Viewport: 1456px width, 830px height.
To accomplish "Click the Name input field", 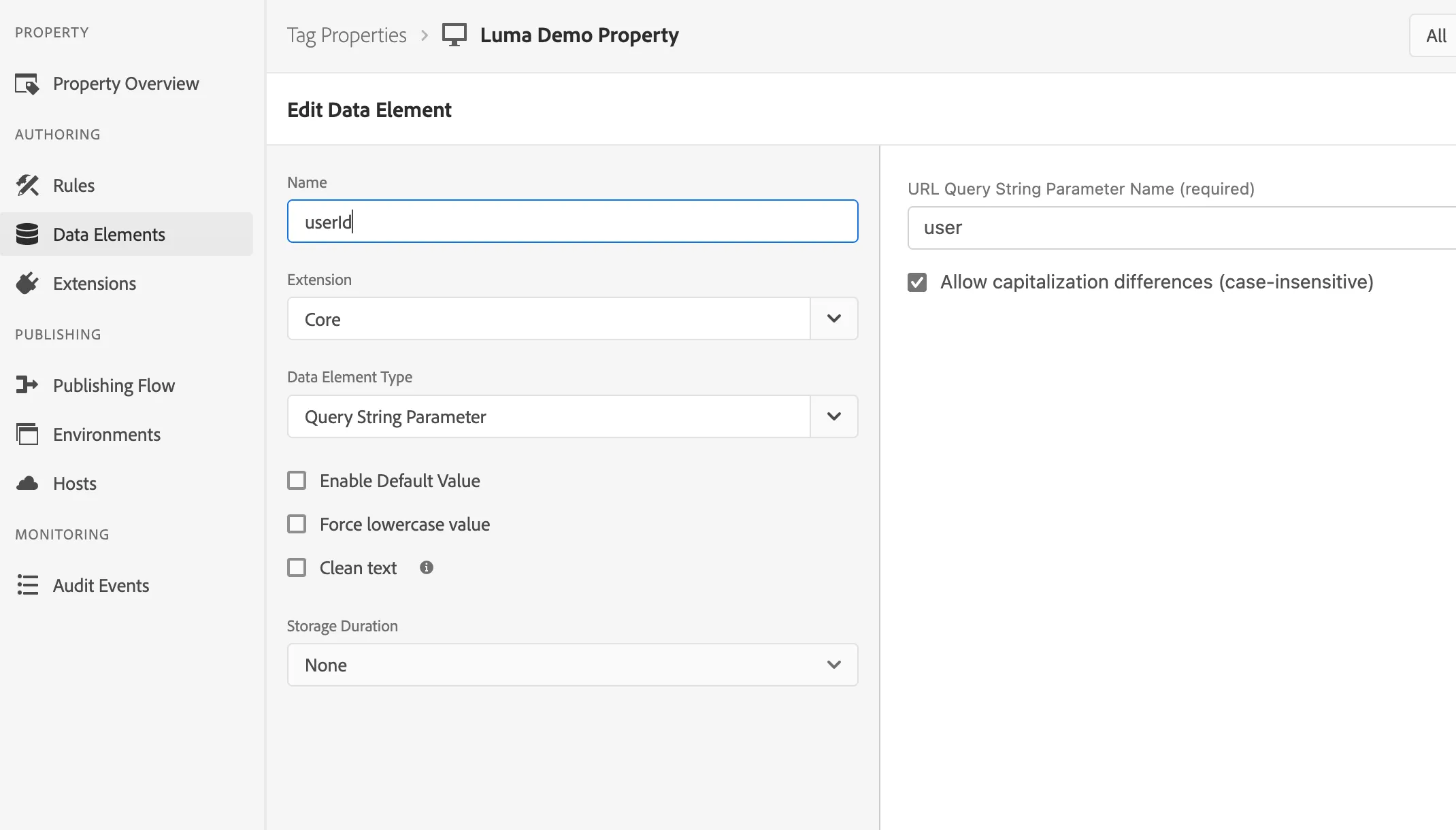I will pyautogui.click(x=572, y=221).
